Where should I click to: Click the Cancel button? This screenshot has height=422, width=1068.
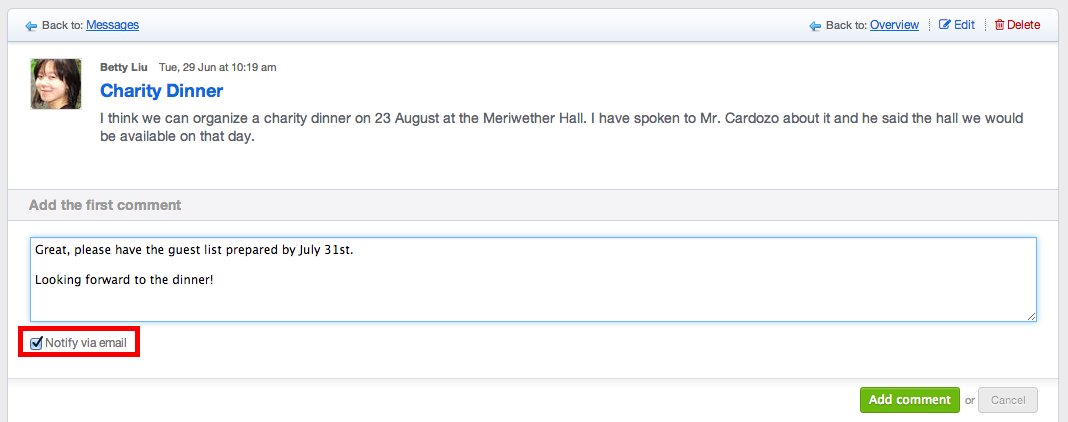click(1007, 400)
